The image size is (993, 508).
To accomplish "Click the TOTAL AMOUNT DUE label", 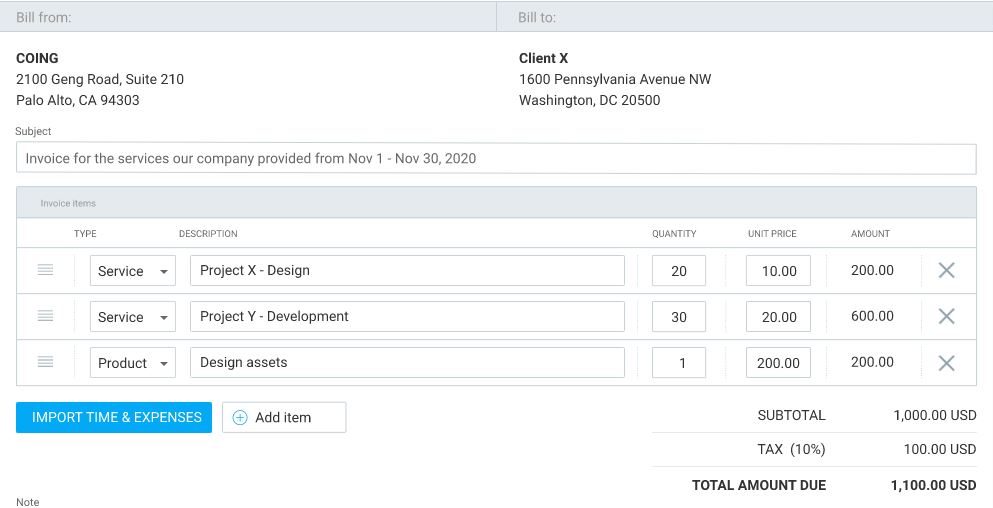I will 759,485.
